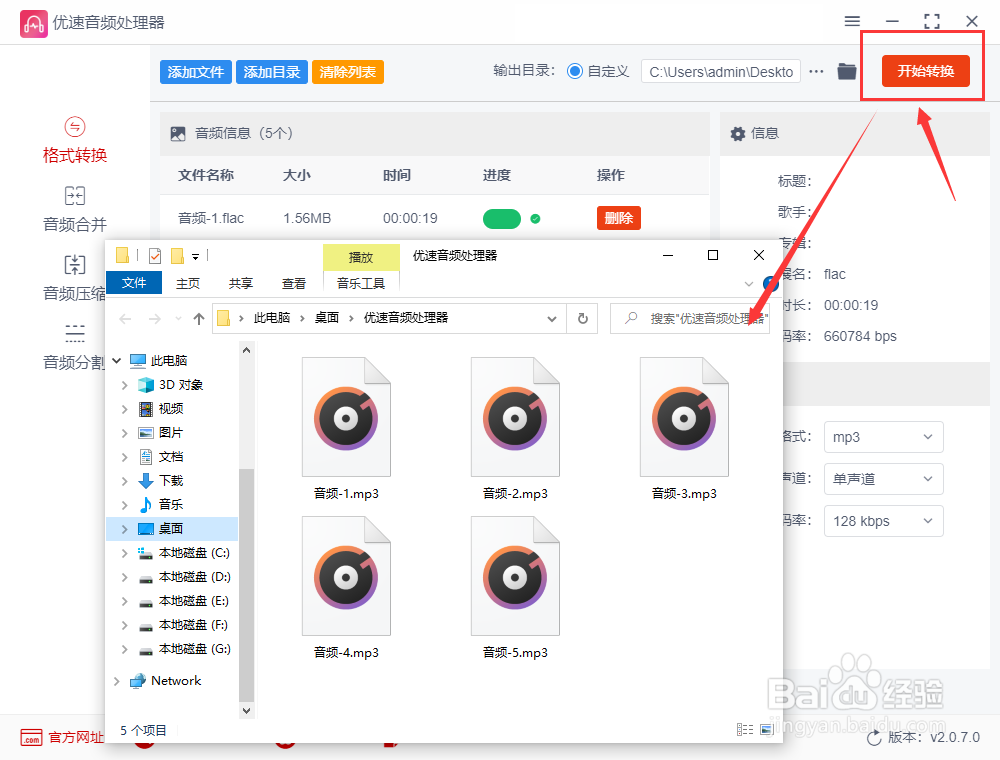Select 音频-3.mp3 file icon
This screenshot has height=760, width=1000.
(684, 417)
